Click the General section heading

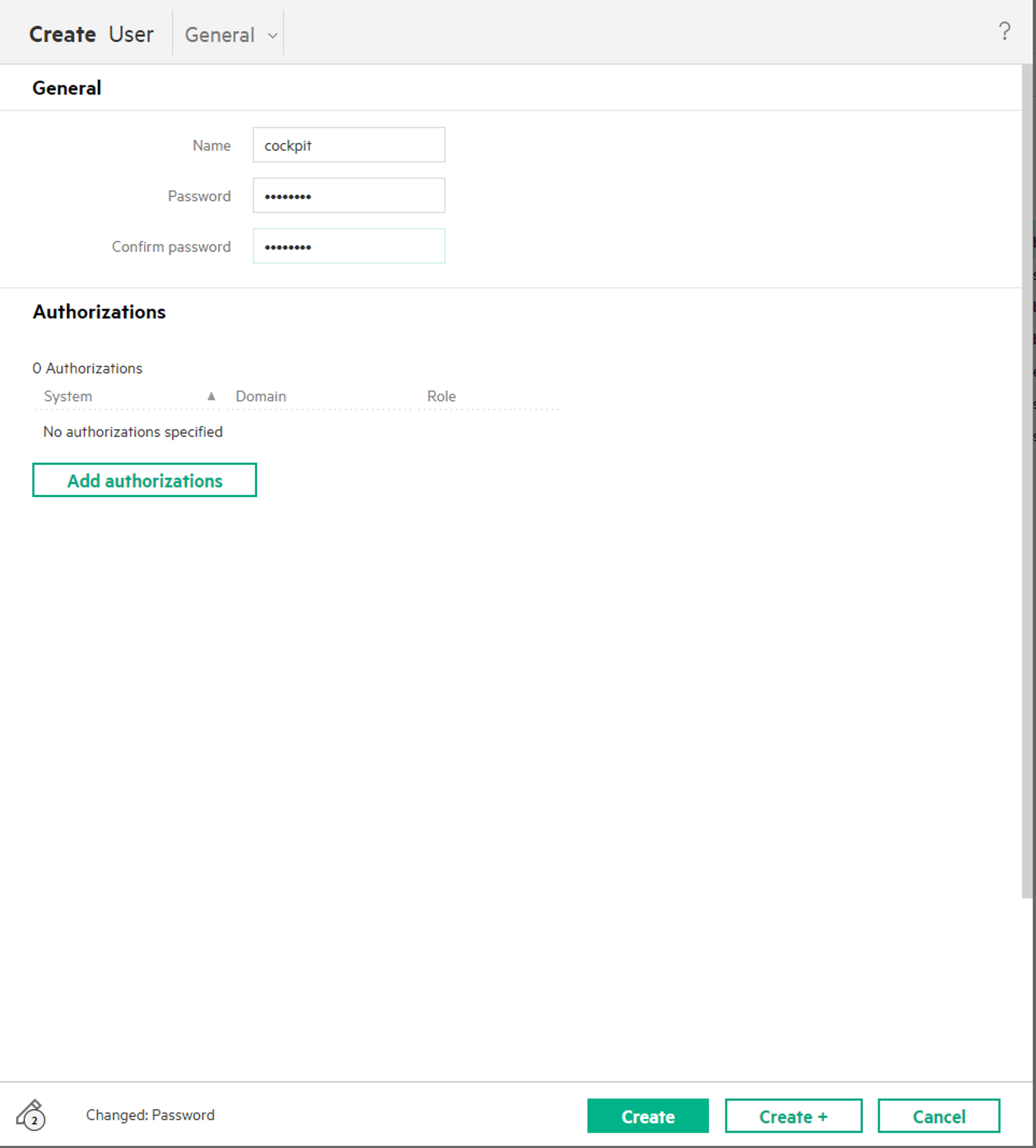coord(67,88)
